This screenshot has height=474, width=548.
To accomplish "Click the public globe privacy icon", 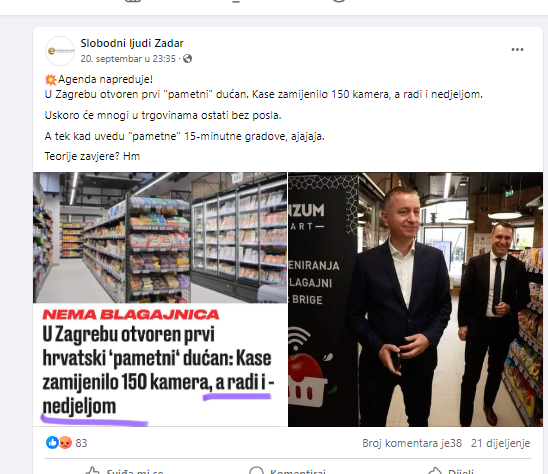I will (188, 58).
